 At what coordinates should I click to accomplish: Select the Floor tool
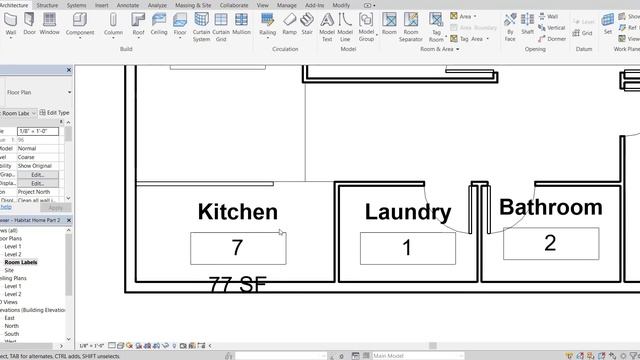(x=180, y=24)
